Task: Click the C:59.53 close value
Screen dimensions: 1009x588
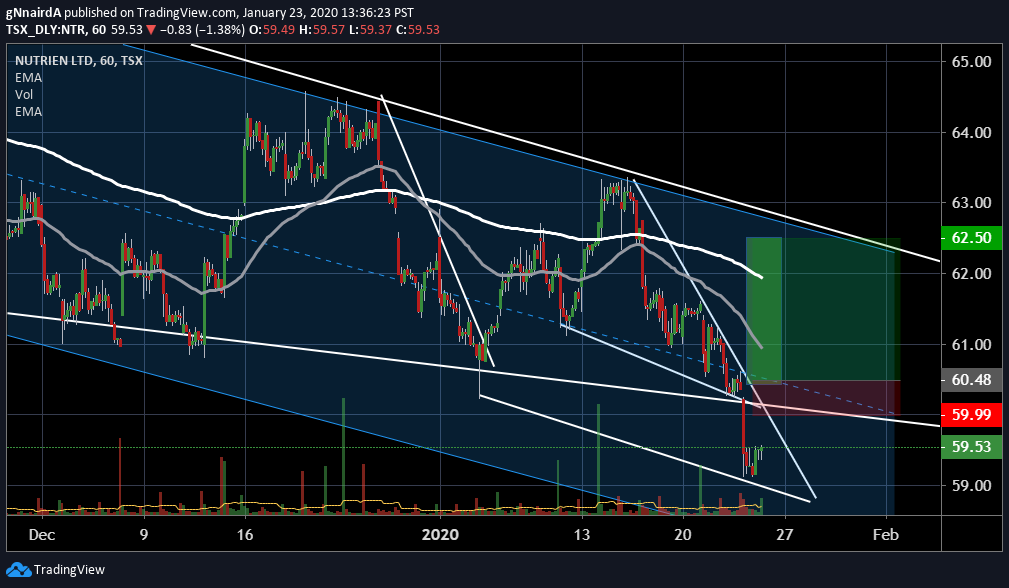Action: [x=418, y=30]
